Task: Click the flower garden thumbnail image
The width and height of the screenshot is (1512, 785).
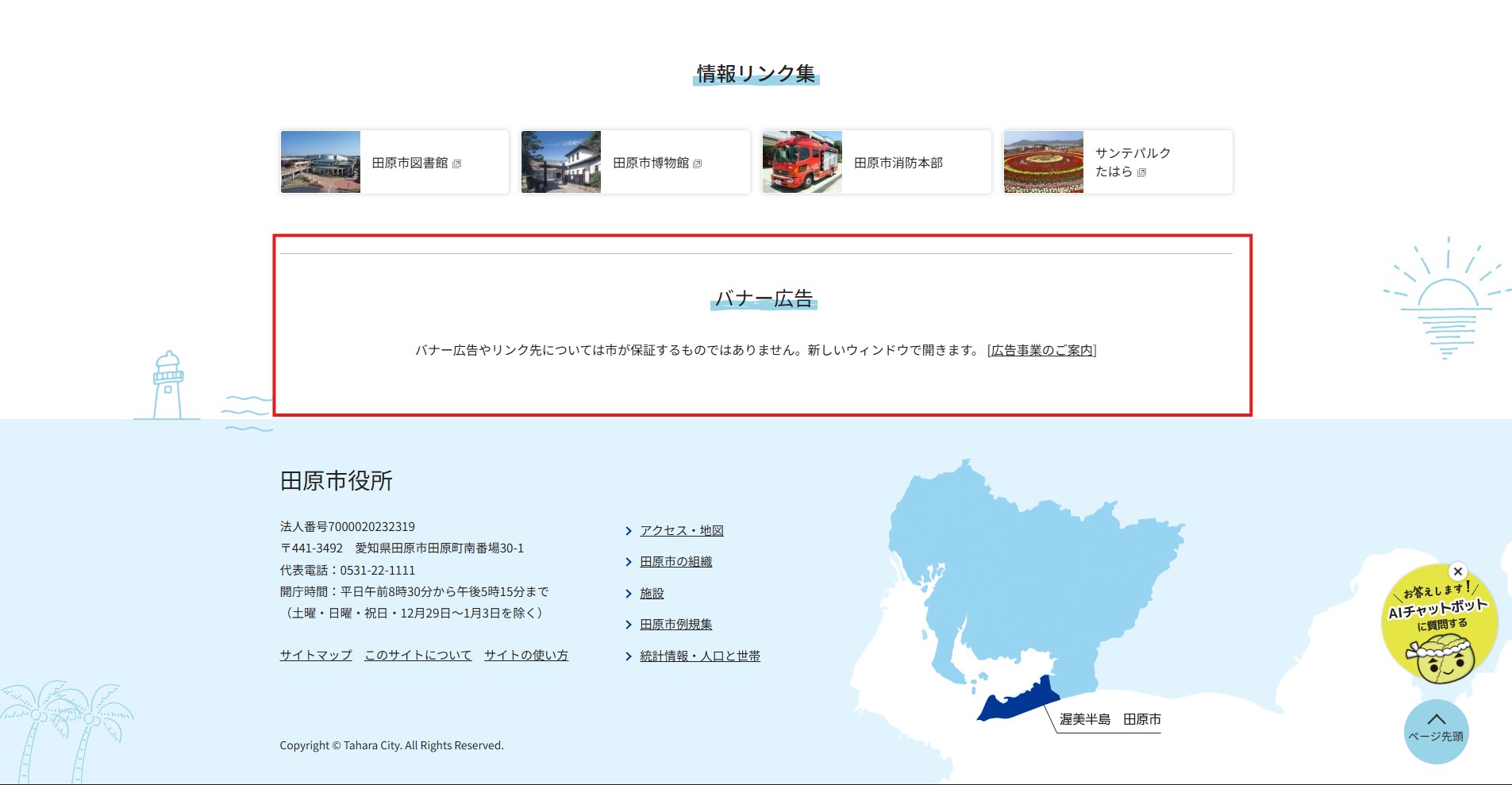Action: (1044, 162)
